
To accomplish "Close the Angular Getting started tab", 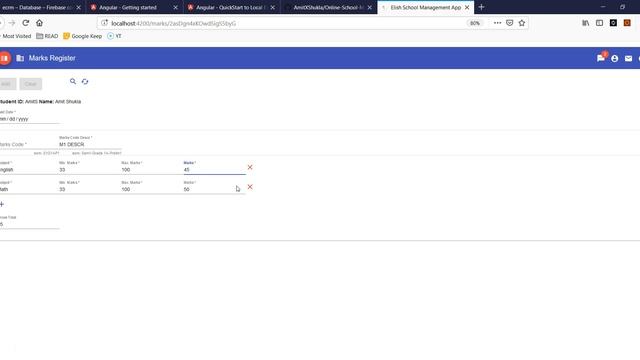I will click(176, 7).
